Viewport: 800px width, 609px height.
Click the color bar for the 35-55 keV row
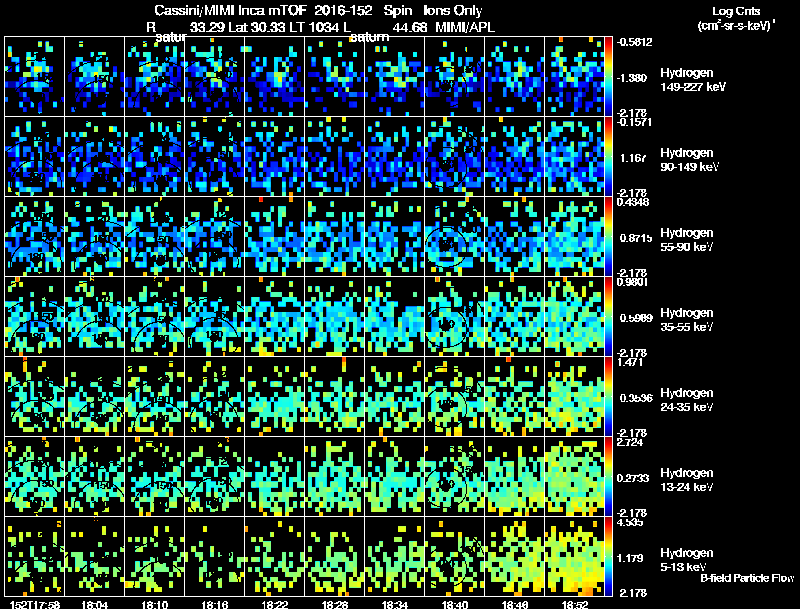[608, 317]
